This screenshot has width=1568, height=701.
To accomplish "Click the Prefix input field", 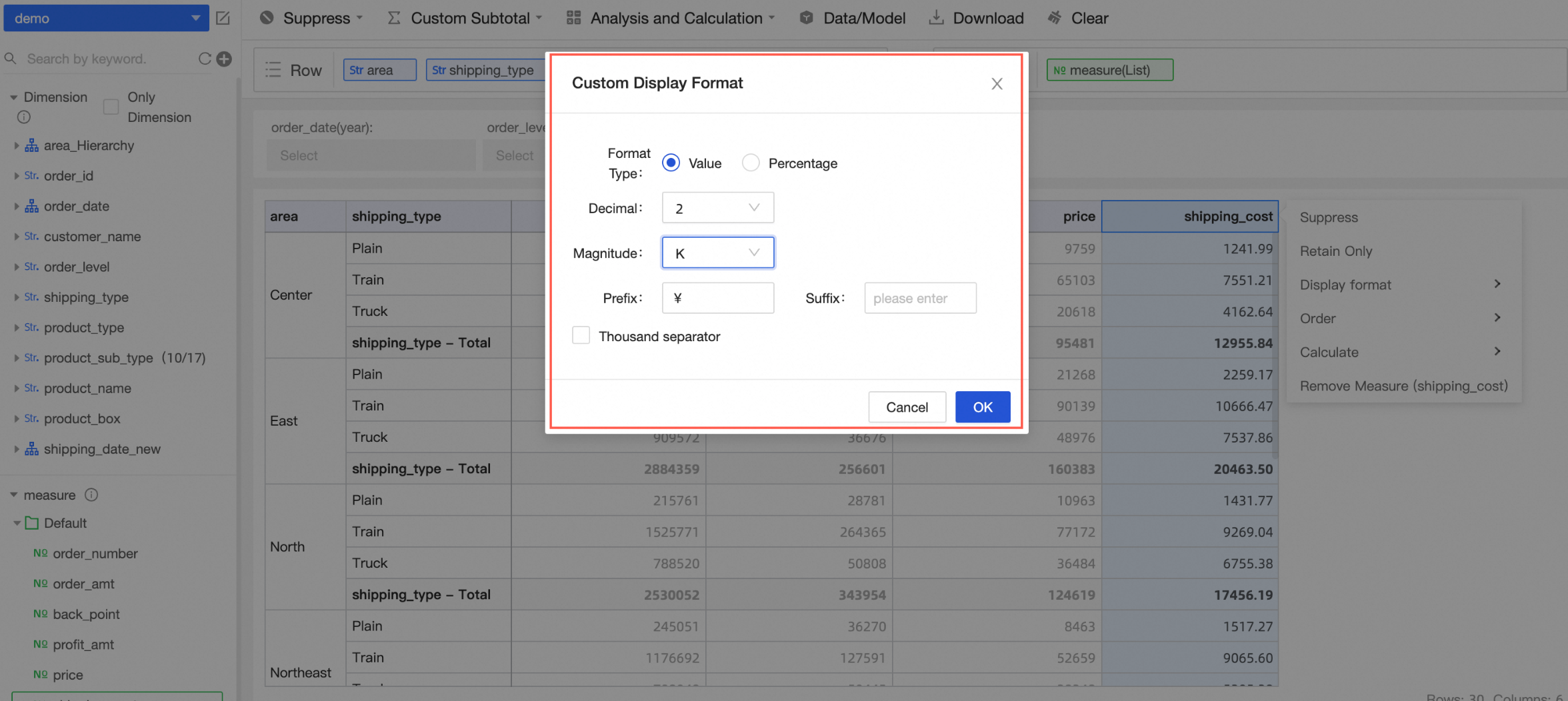I will [x=718, y=298].
